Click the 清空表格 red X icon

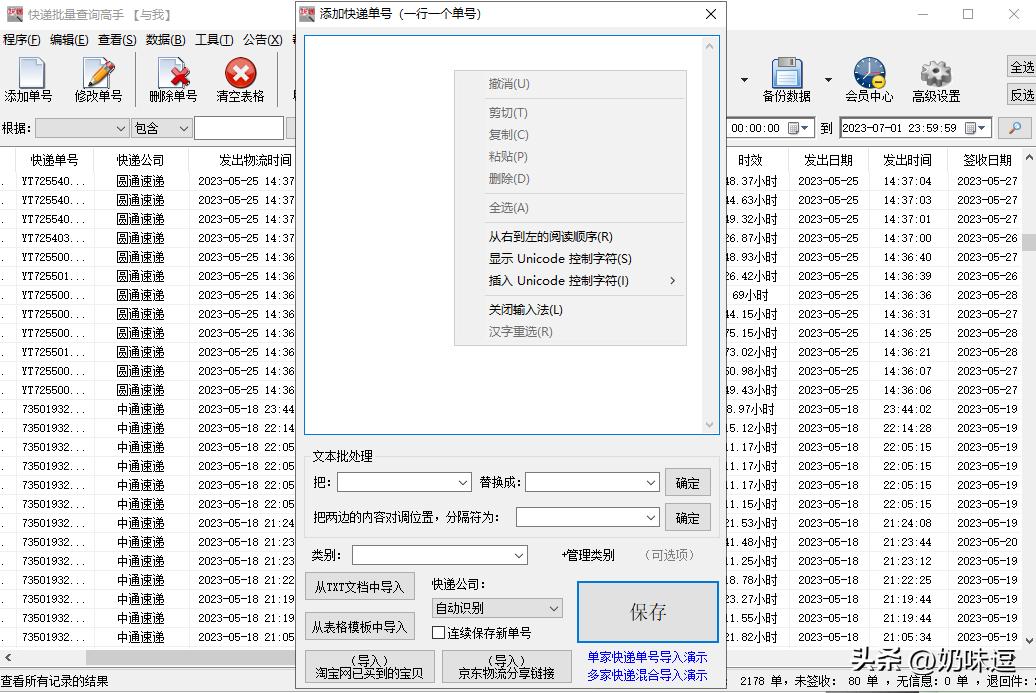point(240,73)
